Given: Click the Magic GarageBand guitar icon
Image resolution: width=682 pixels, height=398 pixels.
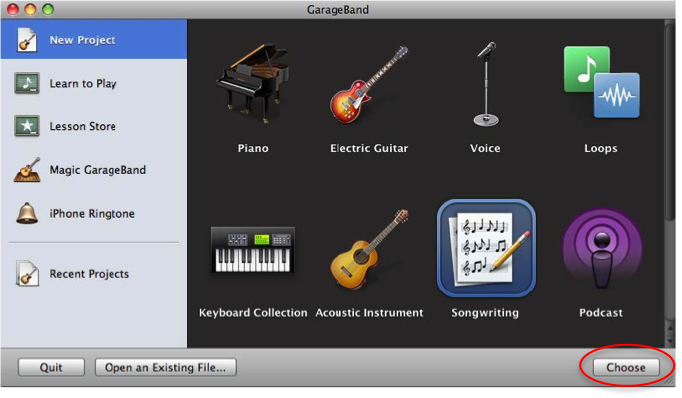Looking at the screenshot, I should click(27, 170).
